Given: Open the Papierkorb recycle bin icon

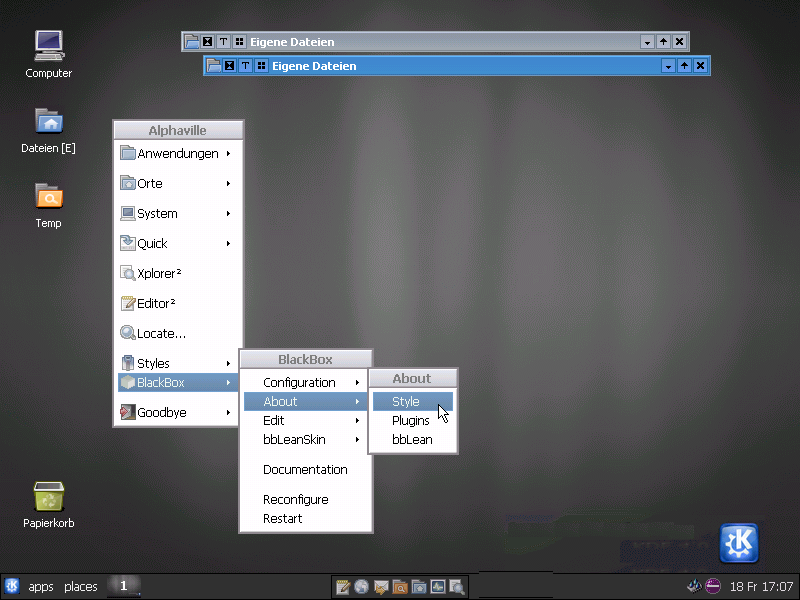Looking at the screenshot, I should pyautogui.click(x=49, y=504).
